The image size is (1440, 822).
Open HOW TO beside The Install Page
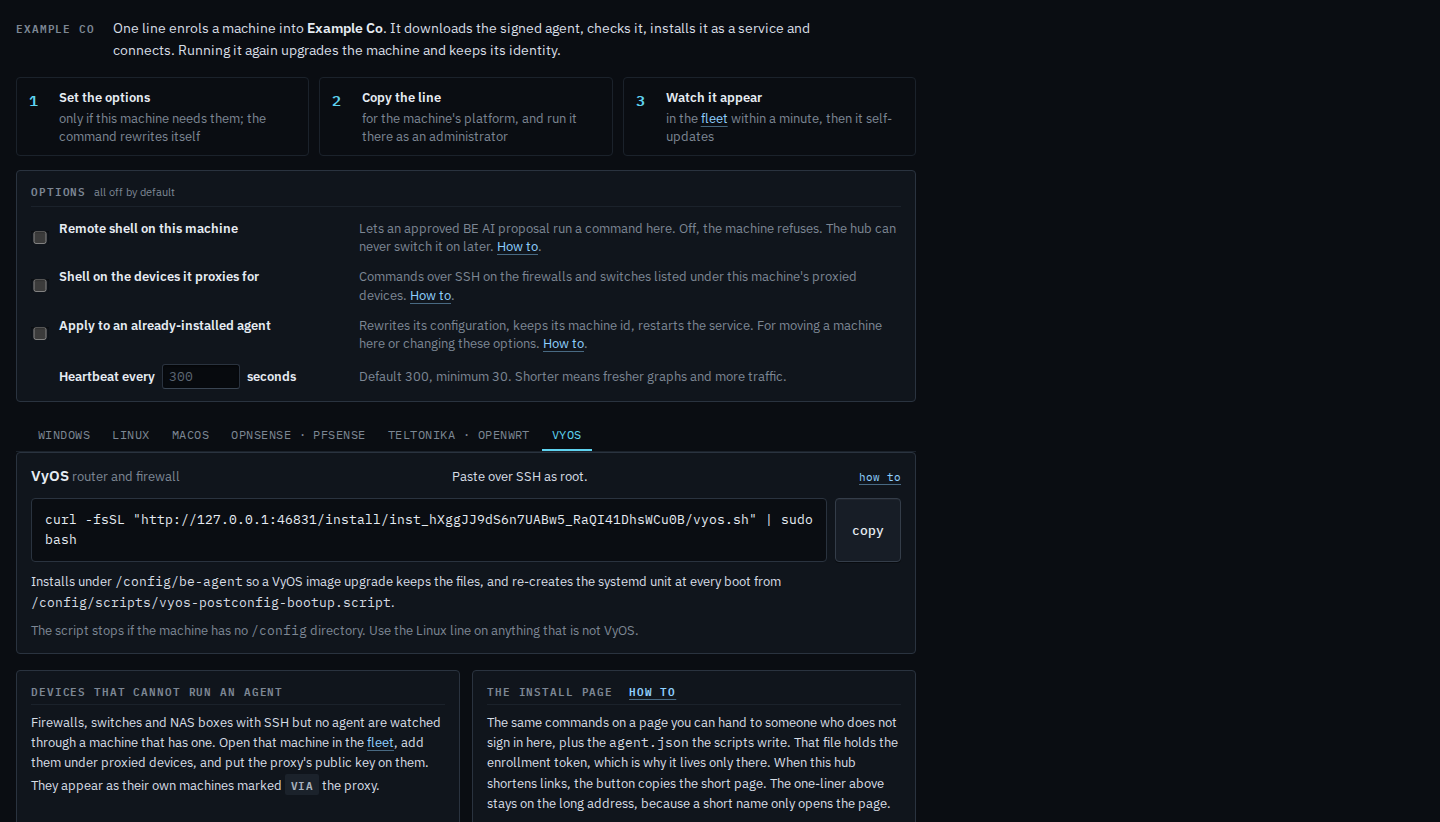coord(652,692)
